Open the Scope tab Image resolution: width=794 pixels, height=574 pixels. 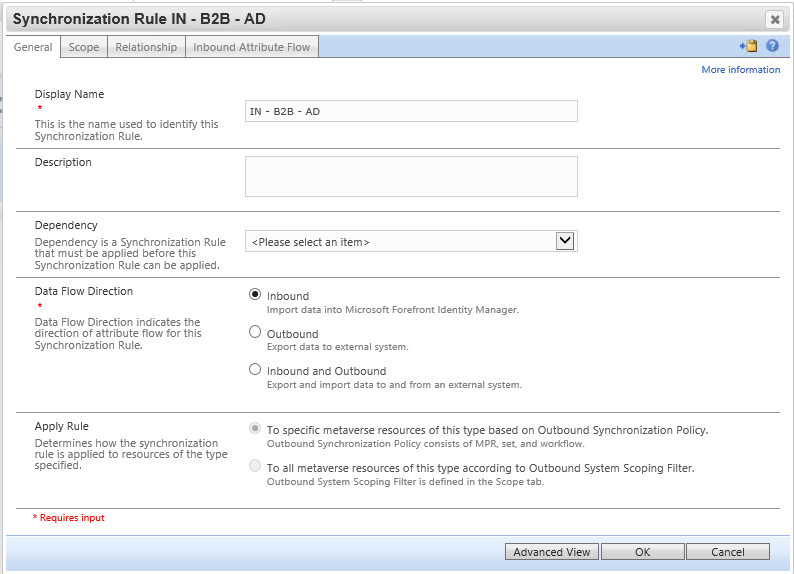[84, 47]
